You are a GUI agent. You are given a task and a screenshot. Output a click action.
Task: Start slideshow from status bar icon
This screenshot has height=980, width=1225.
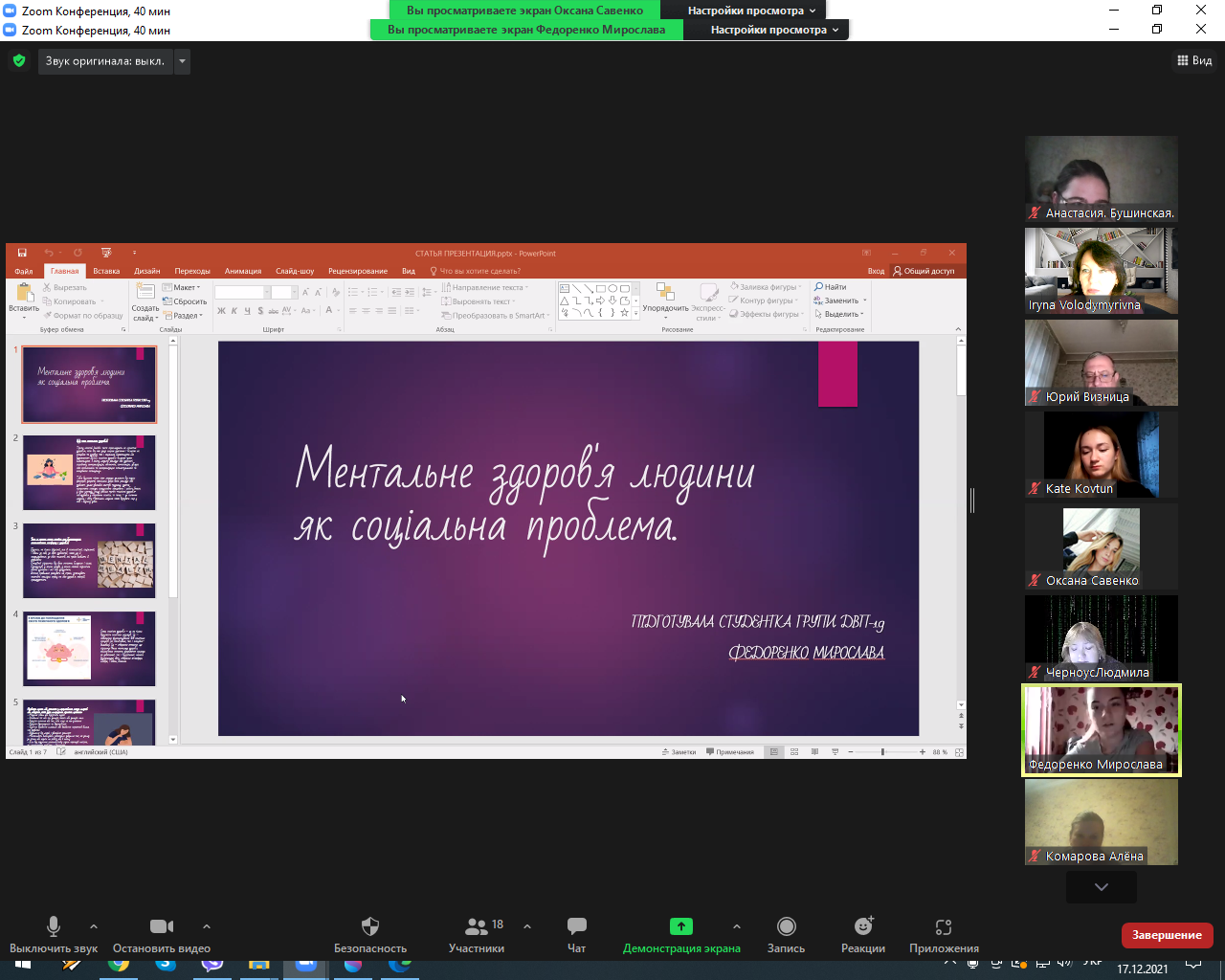835,752
